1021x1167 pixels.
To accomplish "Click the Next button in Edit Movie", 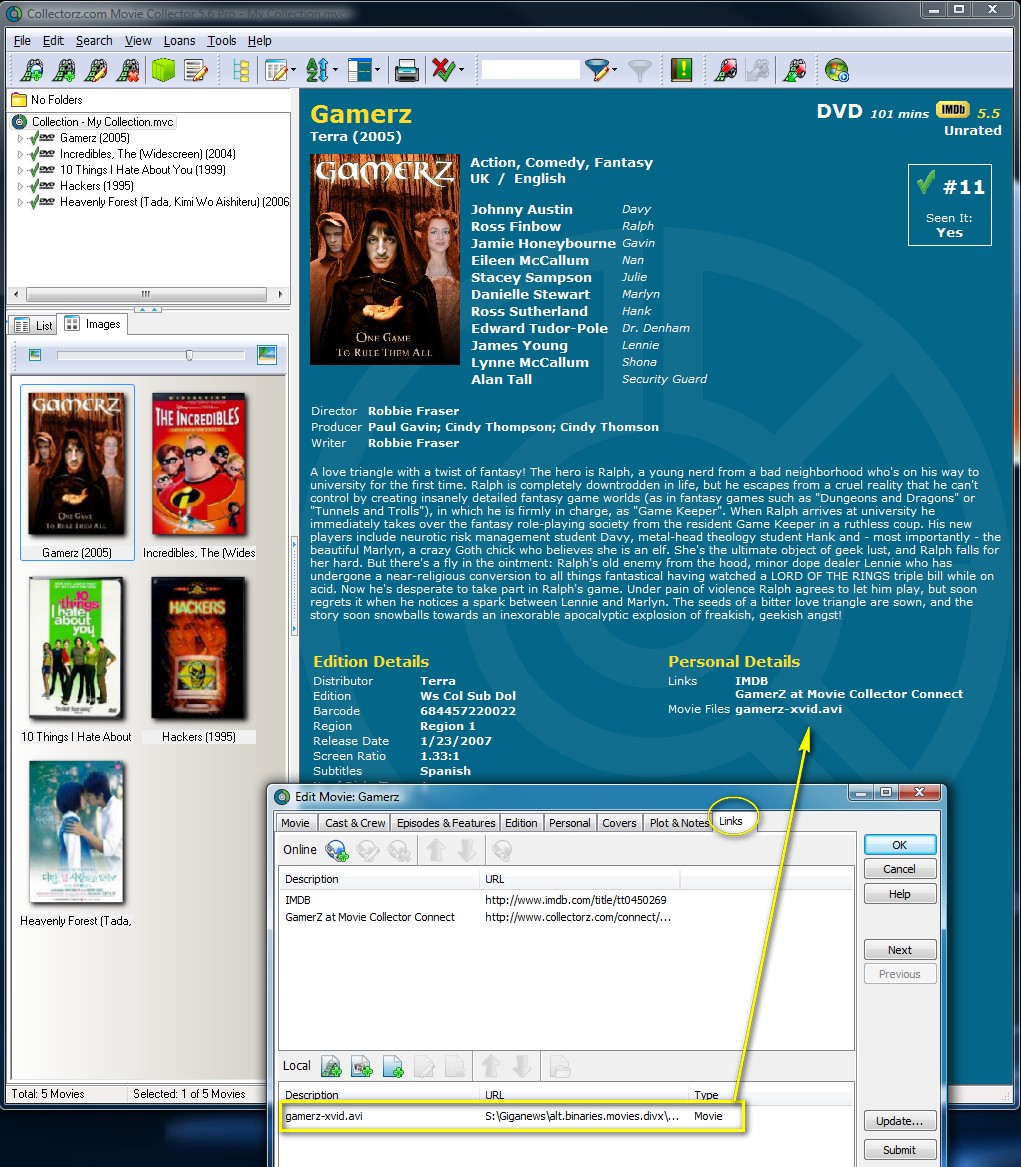I will (x=900, y=950).
